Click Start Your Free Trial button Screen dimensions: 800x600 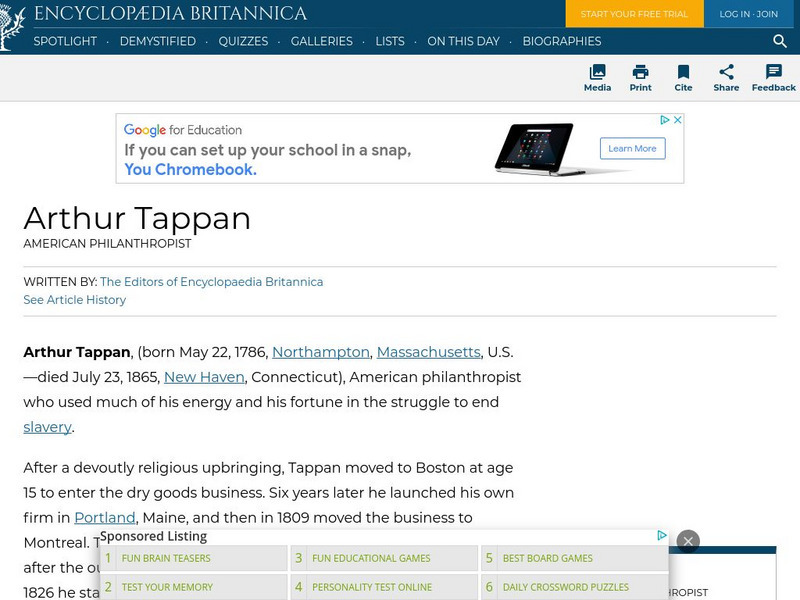(x=634, y=14)
